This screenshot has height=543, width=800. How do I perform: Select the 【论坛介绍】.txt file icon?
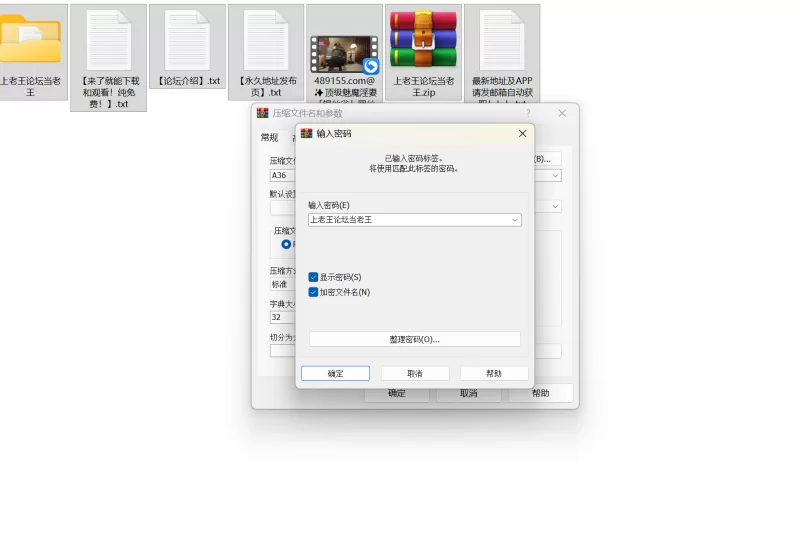click(187, 40)
